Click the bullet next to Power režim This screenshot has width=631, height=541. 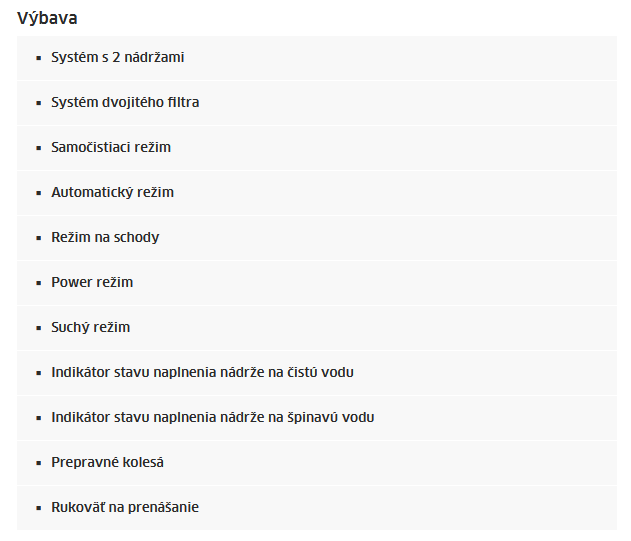tap(39, 283)
